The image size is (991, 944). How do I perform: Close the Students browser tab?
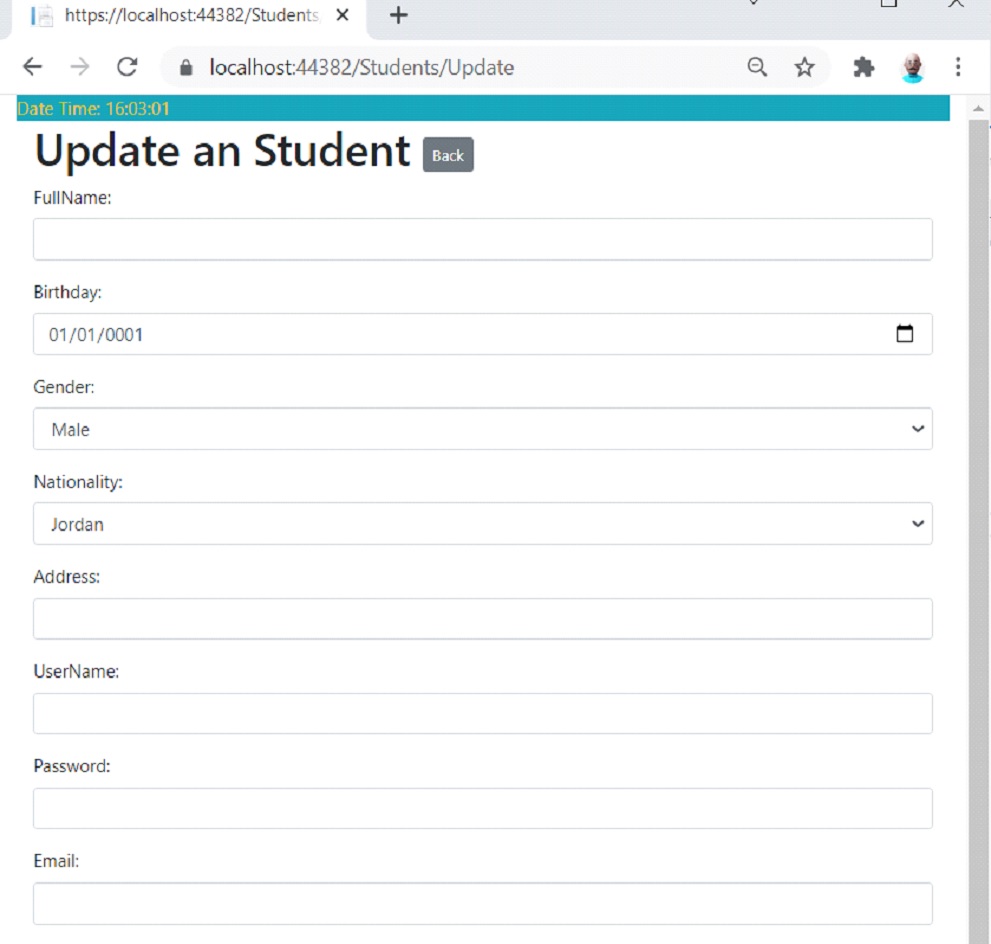pyautogui.click(x=342, y=15)
